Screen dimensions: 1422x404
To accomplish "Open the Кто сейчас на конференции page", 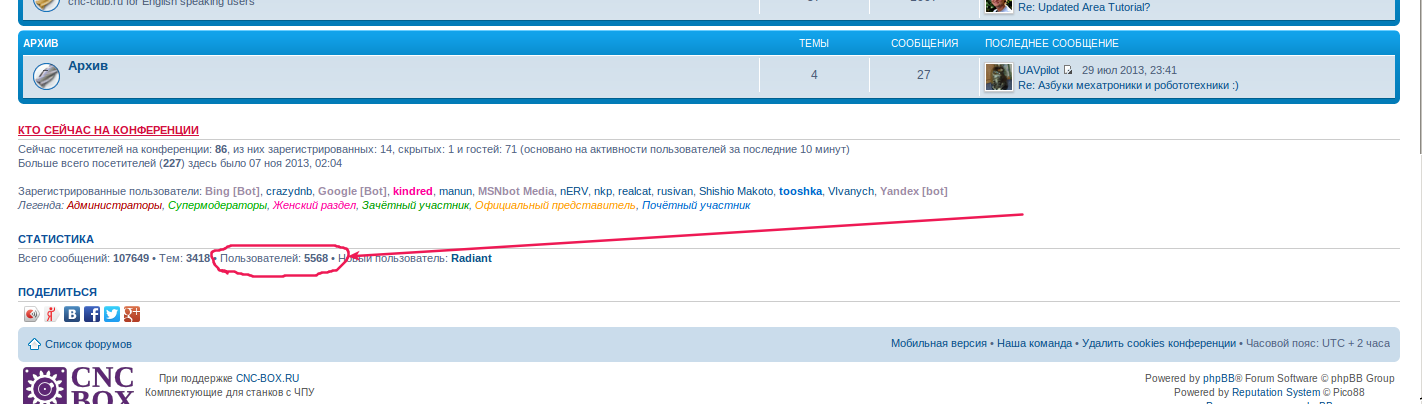I will pos(108,130).
